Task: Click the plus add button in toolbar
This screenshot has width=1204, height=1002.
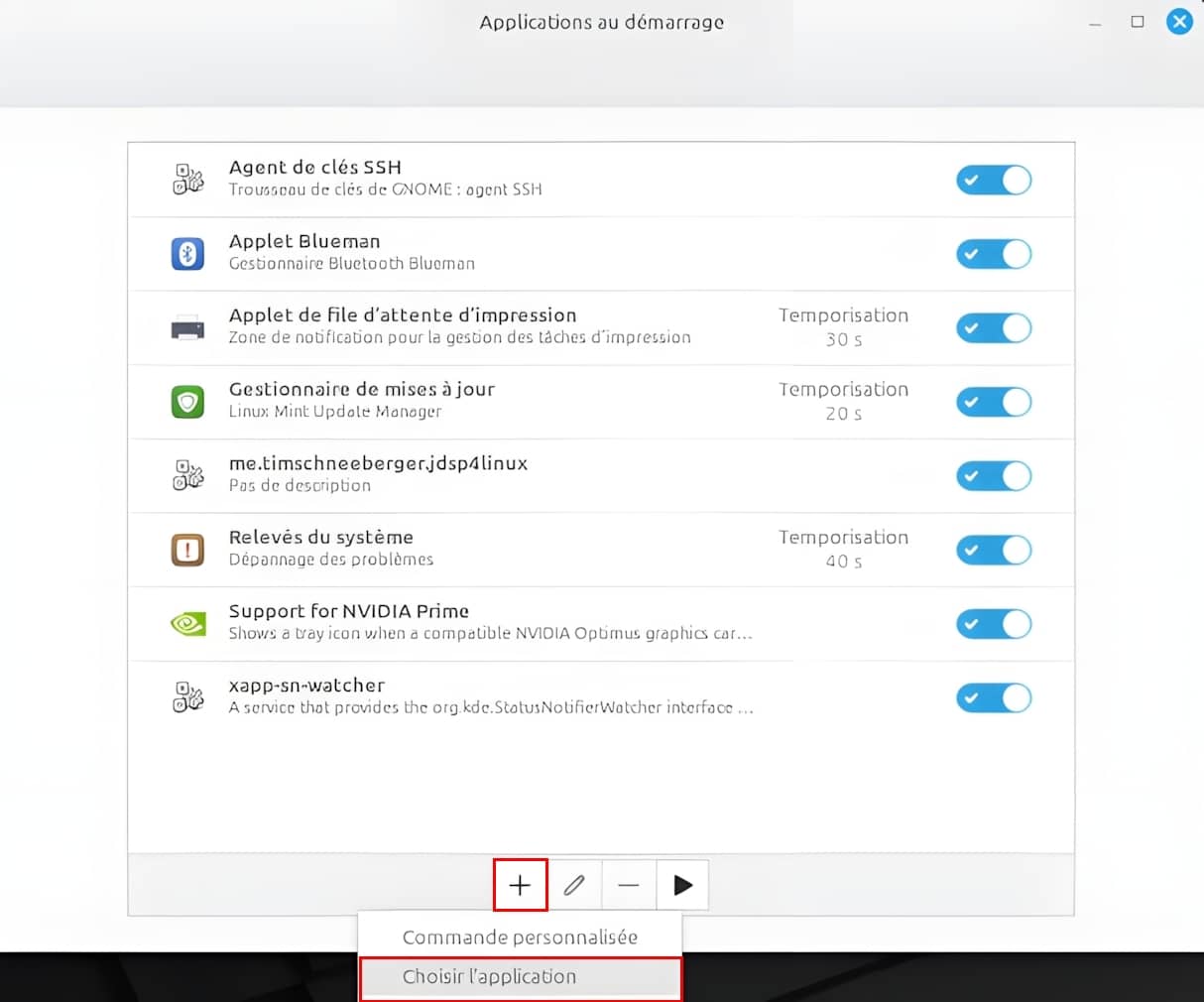Action: coord(520,885)
